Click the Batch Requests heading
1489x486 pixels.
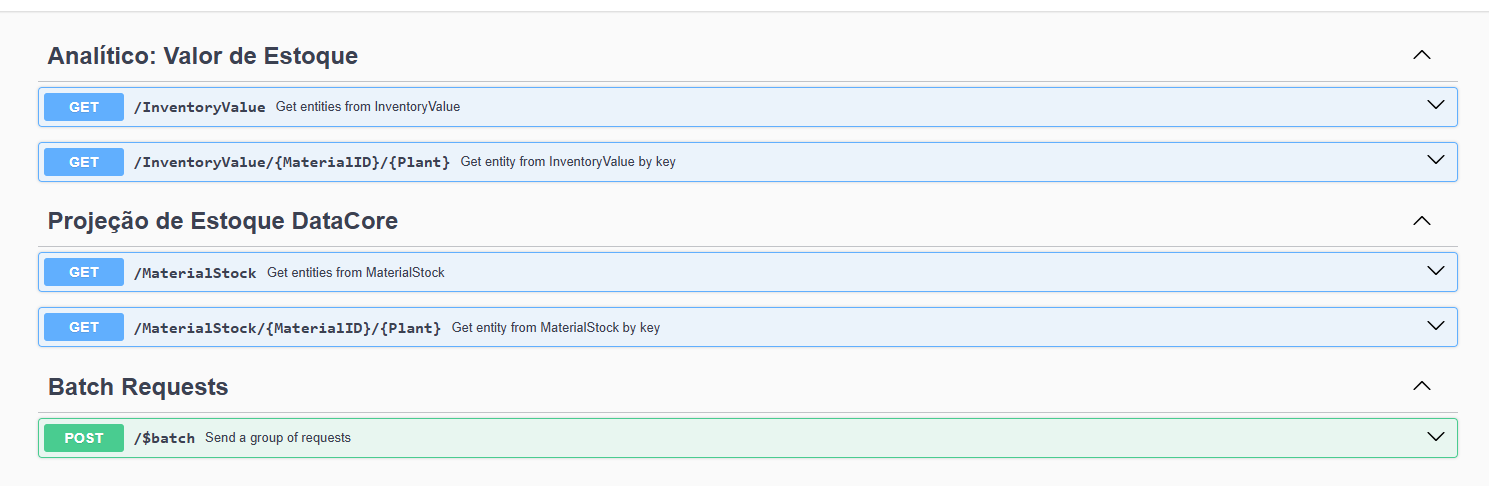(138, 387)
